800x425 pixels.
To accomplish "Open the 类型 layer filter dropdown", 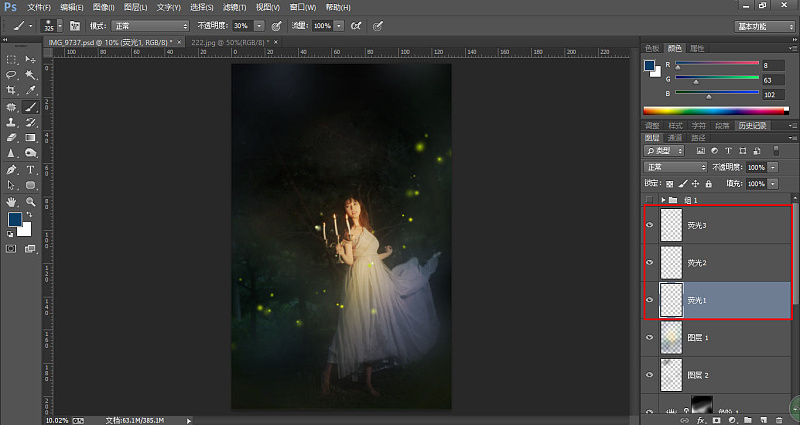I will click(x=664, y=151).
